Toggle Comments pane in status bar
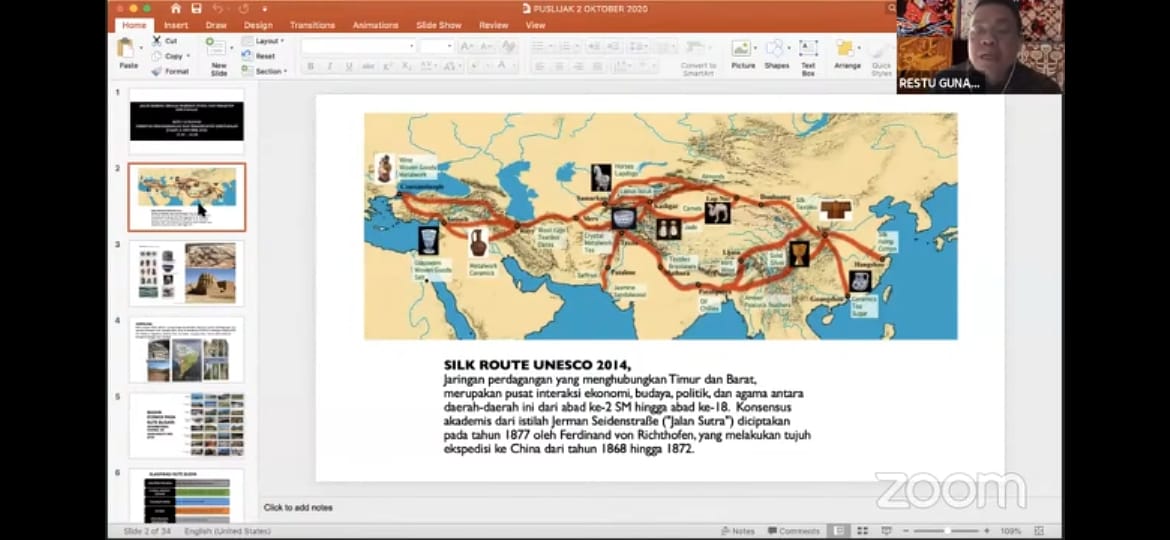 (792, 531)
